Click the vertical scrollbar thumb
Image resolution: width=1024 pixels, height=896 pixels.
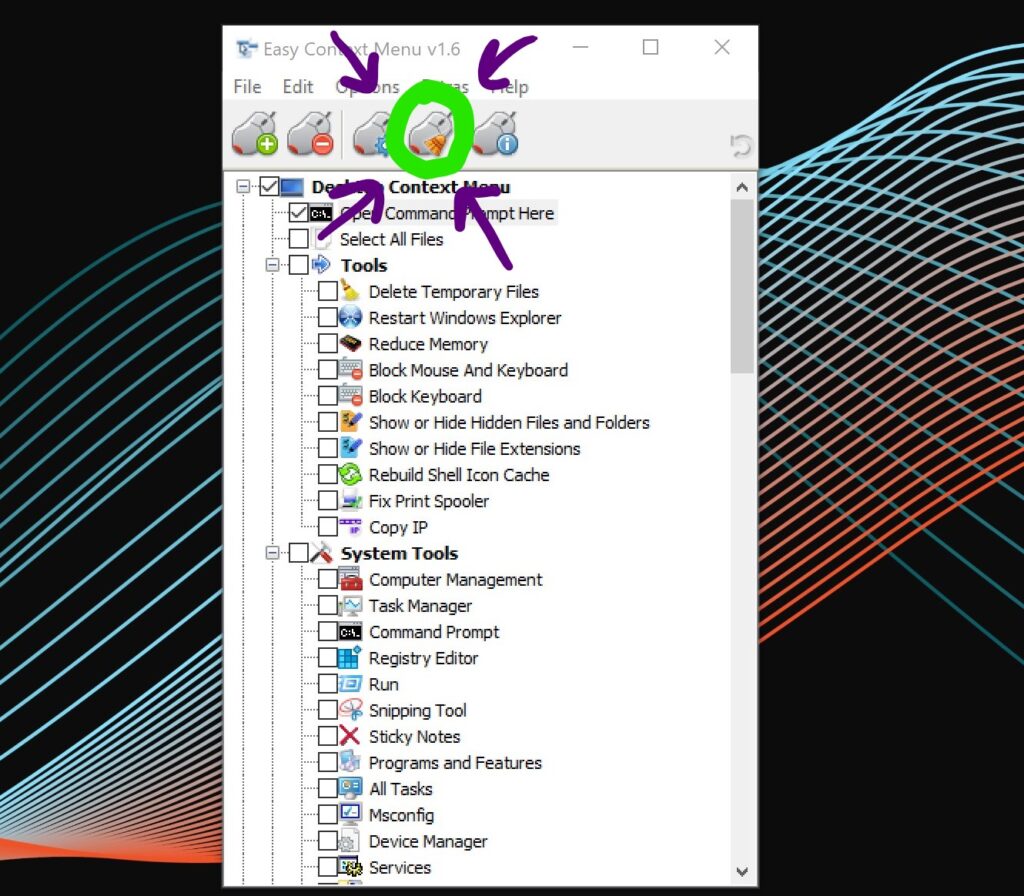click(742, 286)
